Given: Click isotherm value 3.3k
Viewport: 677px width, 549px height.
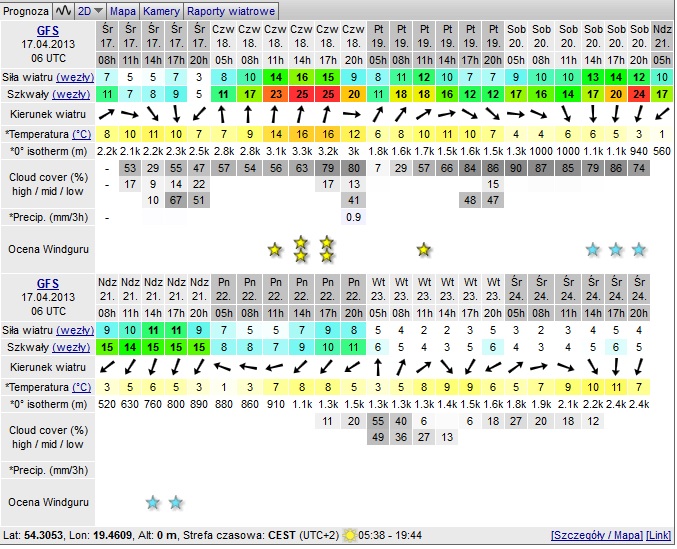Looking at the screenshot, I should click(301, 151).
